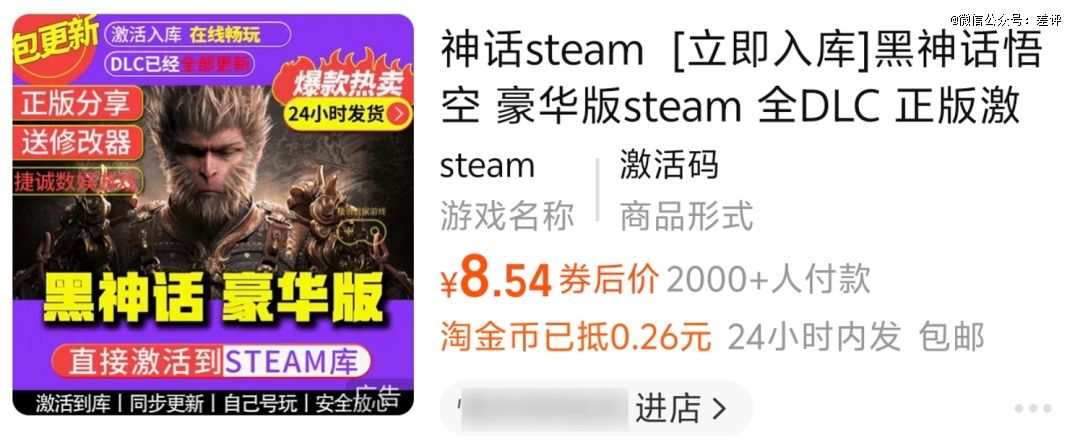Click the steam game name attribute
The height and width of the screenshot is (445, 1080).
click(x=487, y=166)
